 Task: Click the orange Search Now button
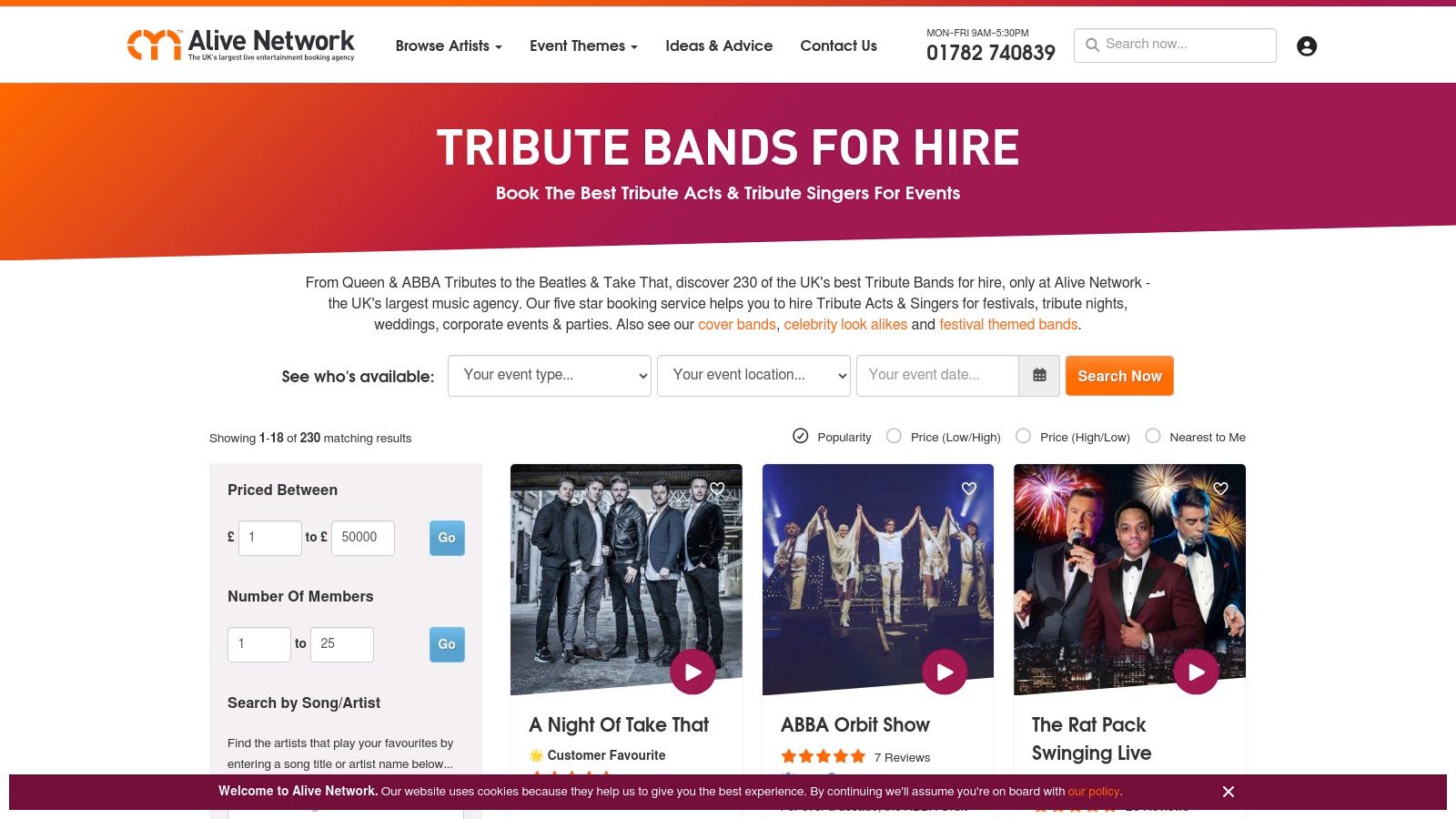(x=1119, y=376)
